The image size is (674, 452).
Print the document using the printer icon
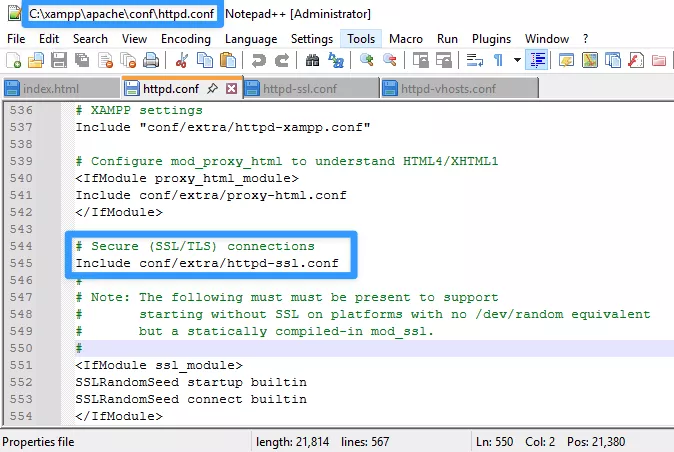pos(151,60)
